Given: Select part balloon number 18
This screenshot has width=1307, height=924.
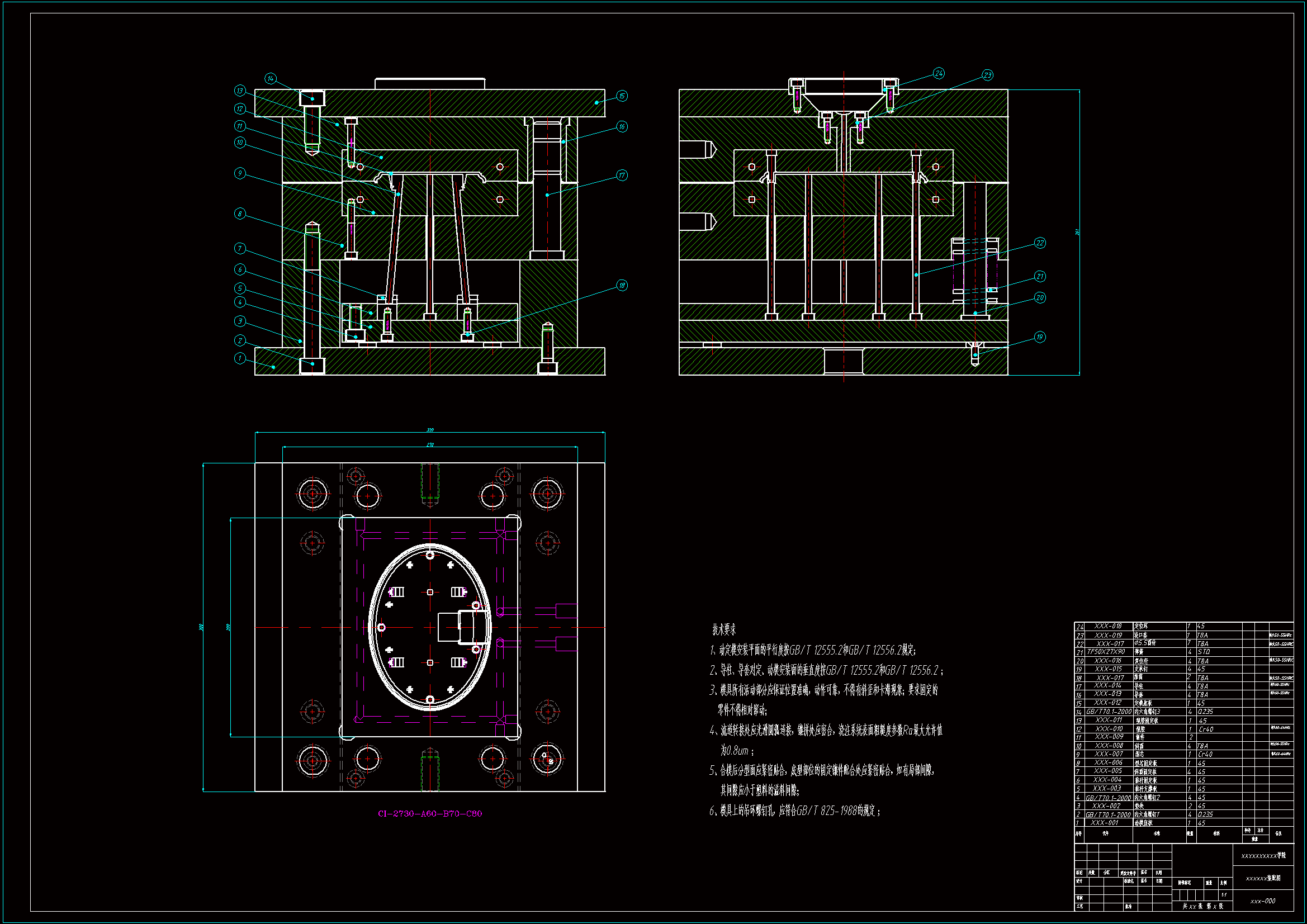Looking at the screenshot, I should pyautogui.click(x=622, y=285).
